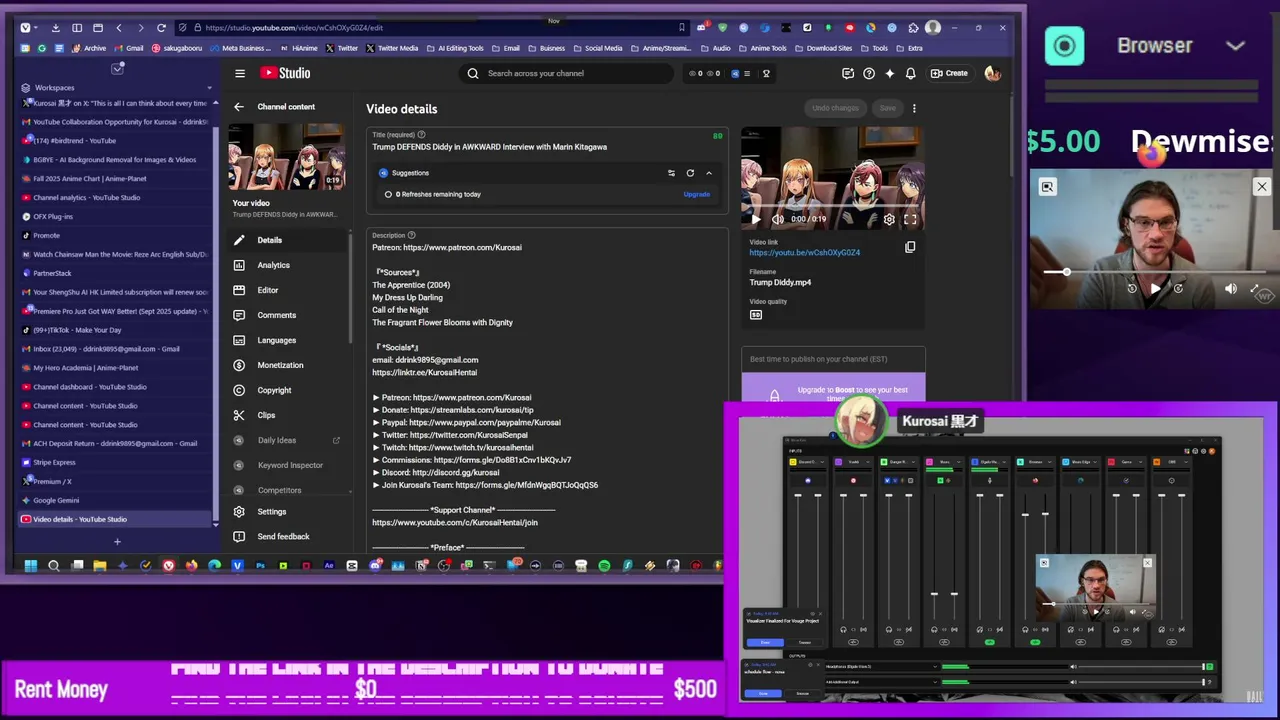This screenshot has height=720, width=1280.
Task: Go back to Channel content
Action: pos(239,107)
